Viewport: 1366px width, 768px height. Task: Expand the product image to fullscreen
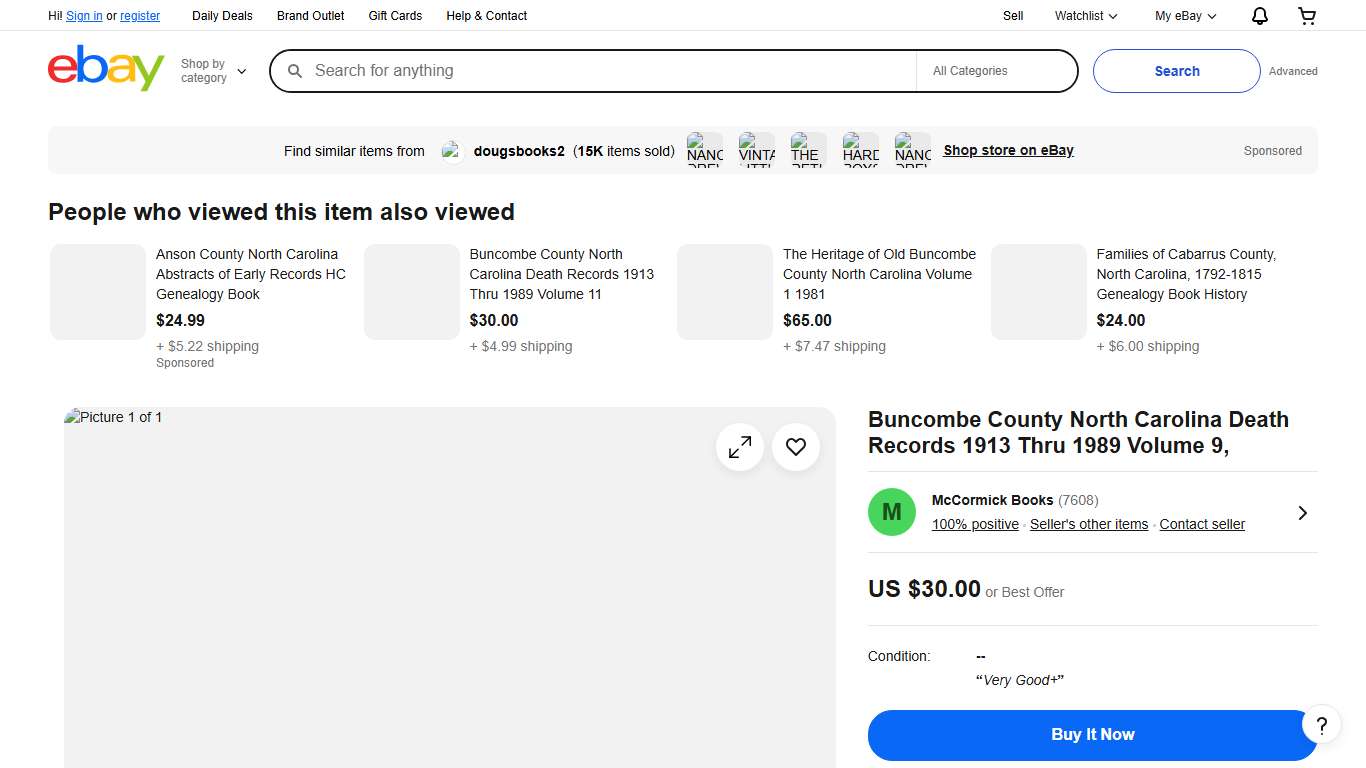[x=740, y=447]
